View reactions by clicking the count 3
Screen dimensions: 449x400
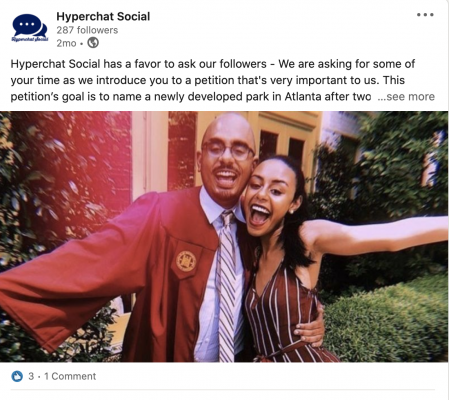(31, 376)
